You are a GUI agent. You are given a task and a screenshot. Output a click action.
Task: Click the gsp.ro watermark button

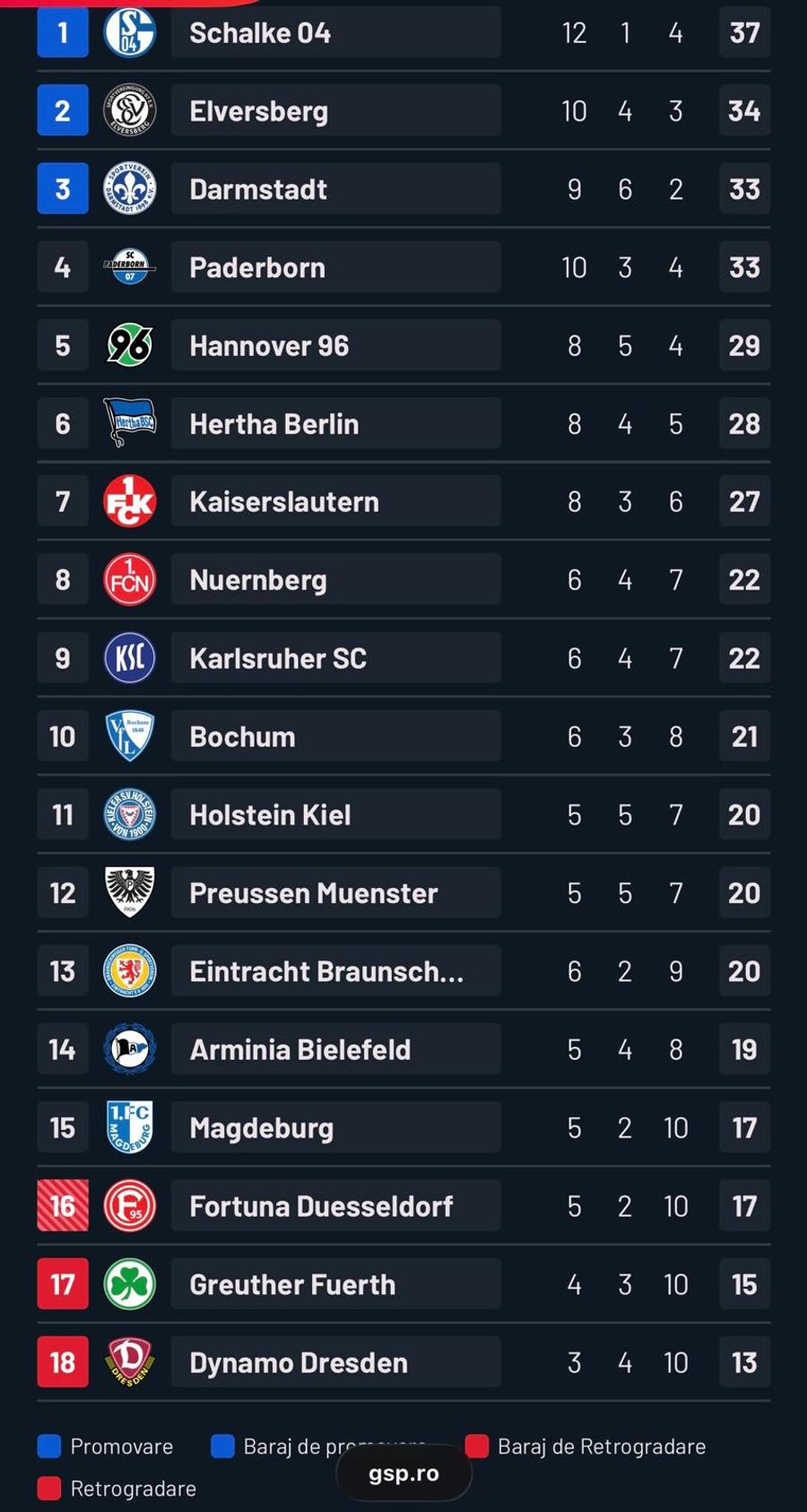[403, 1473]
